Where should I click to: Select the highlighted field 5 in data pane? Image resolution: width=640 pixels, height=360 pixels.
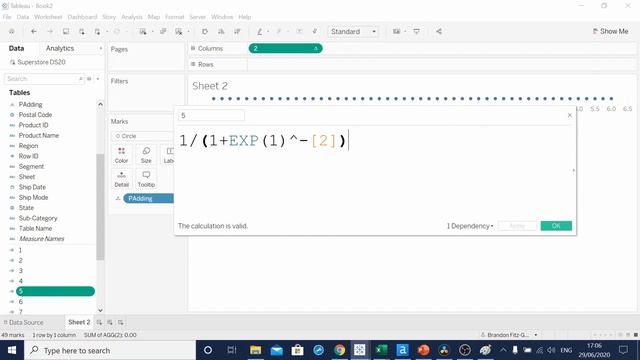coord(56,291)
